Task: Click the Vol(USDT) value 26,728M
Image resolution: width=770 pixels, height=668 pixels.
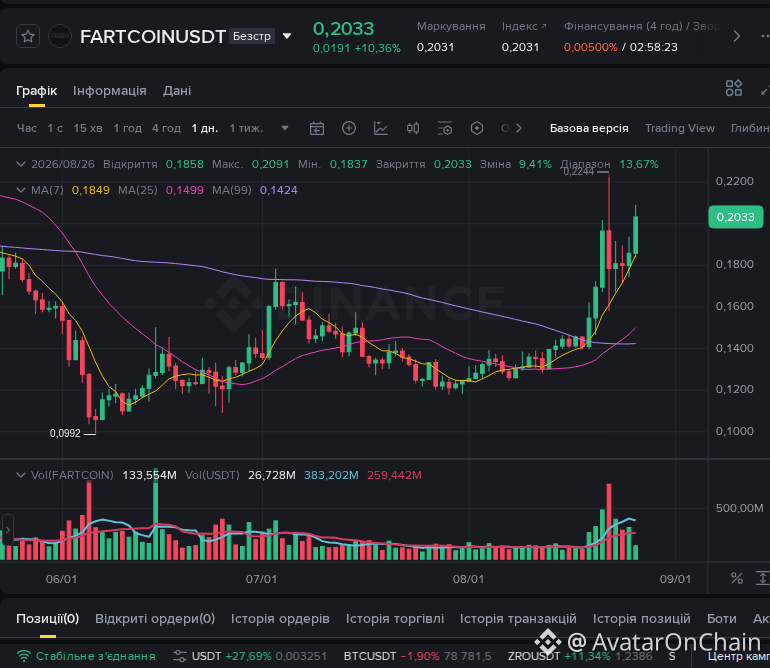Action: 272,475
